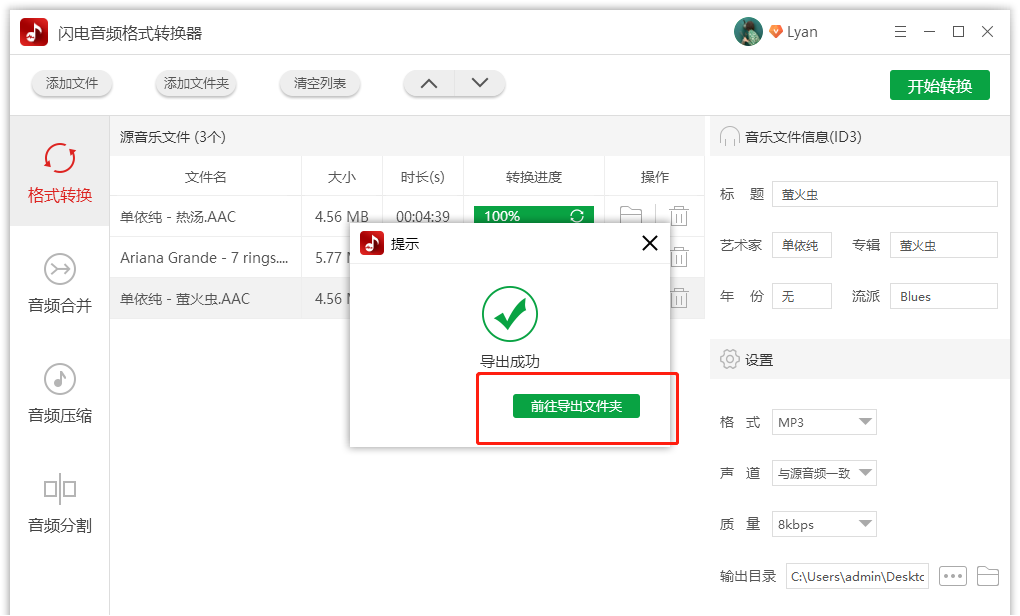Screen dimensions: 1020x616
Task: Expand the 声道 dropdown
Action: coord(823,473)
